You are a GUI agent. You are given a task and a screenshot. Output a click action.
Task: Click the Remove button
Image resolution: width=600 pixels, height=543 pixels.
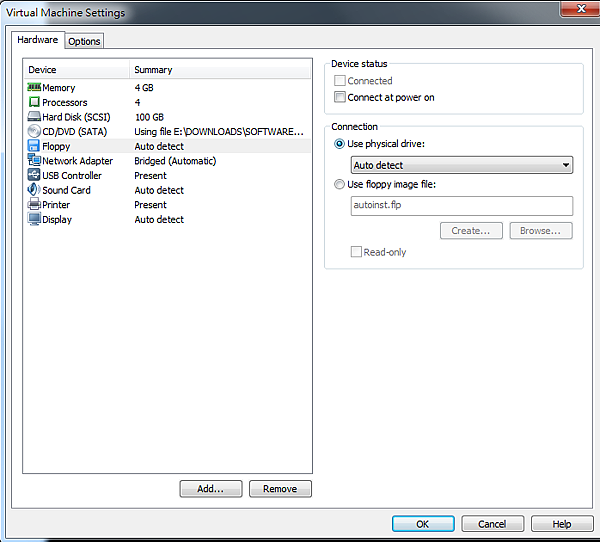(280, 489)
